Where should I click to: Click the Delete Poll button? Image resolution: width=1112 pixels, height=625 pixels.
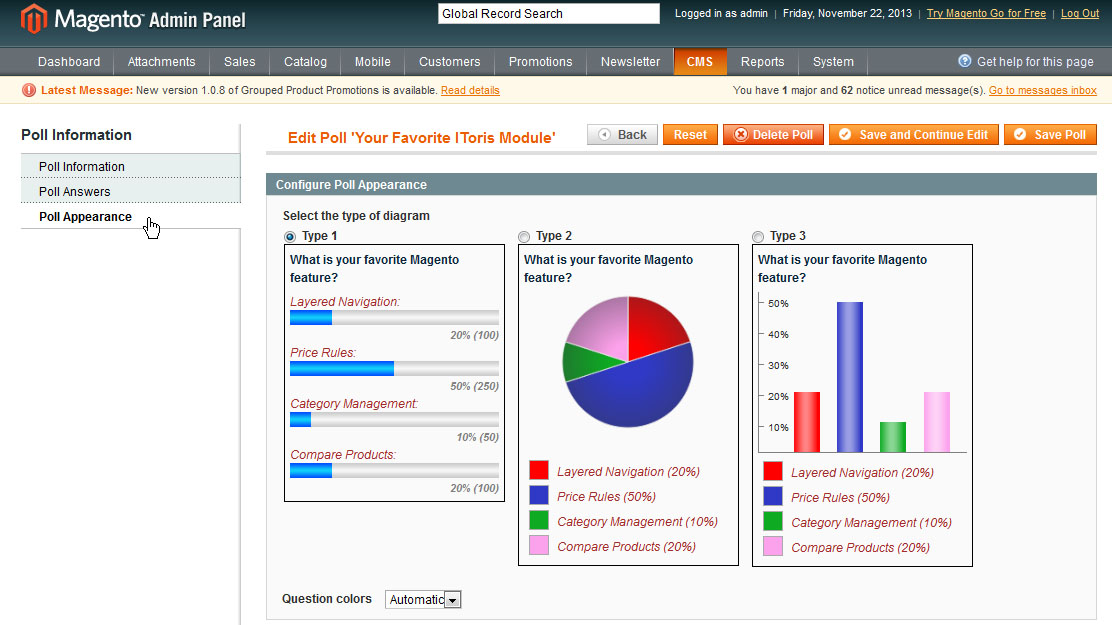click(773, 135)
